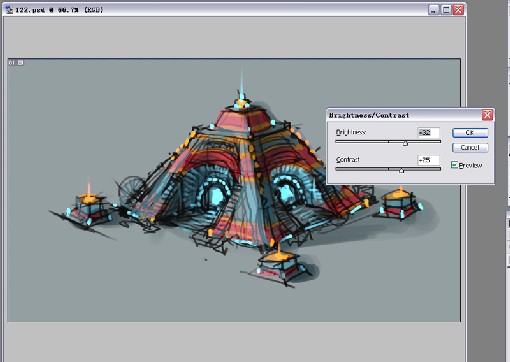The image size is (510, 362).
Task: Close the Brightness/Contrast dialog with the red X
Action: 487,115
